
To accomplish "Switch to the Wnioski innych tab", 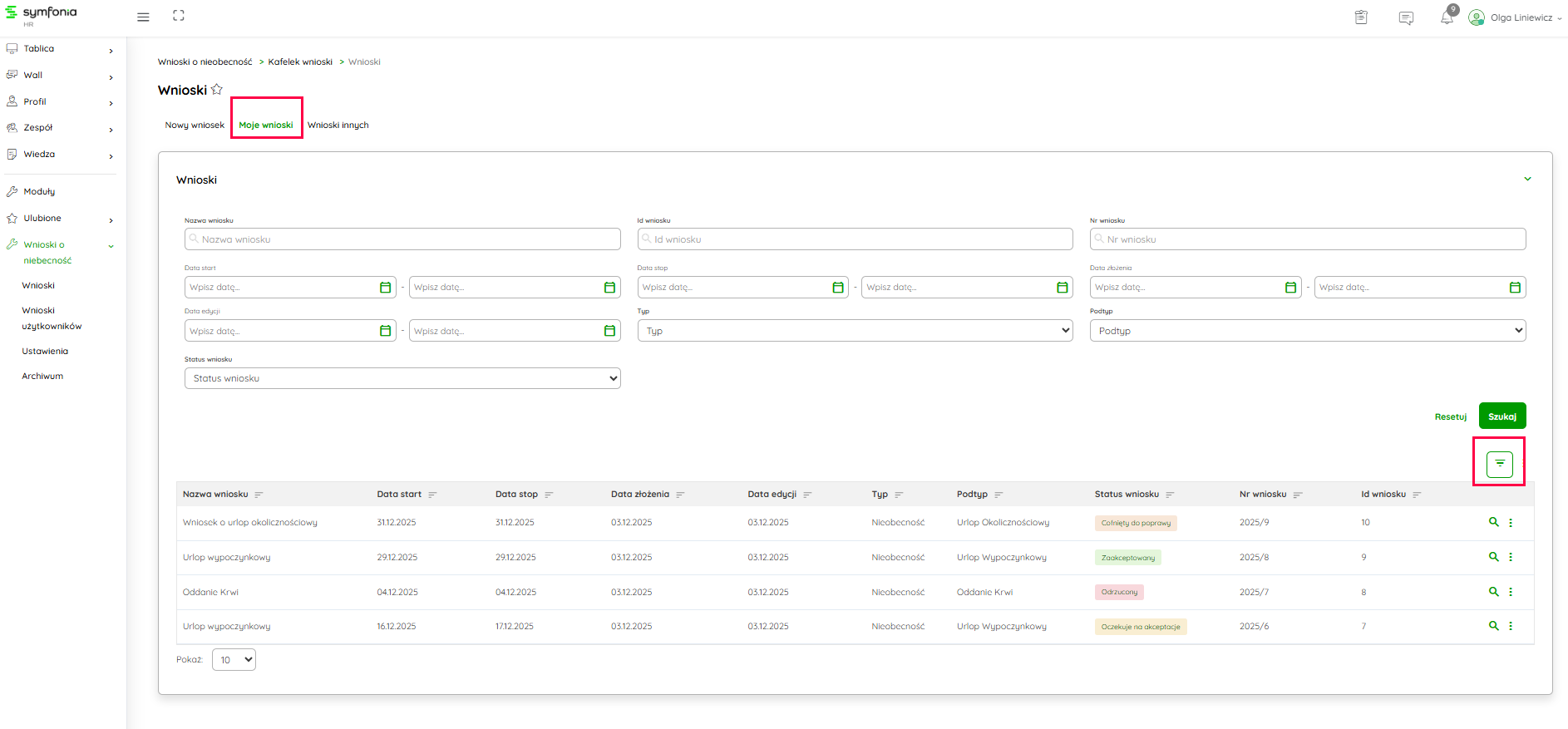I will [338, 126].
